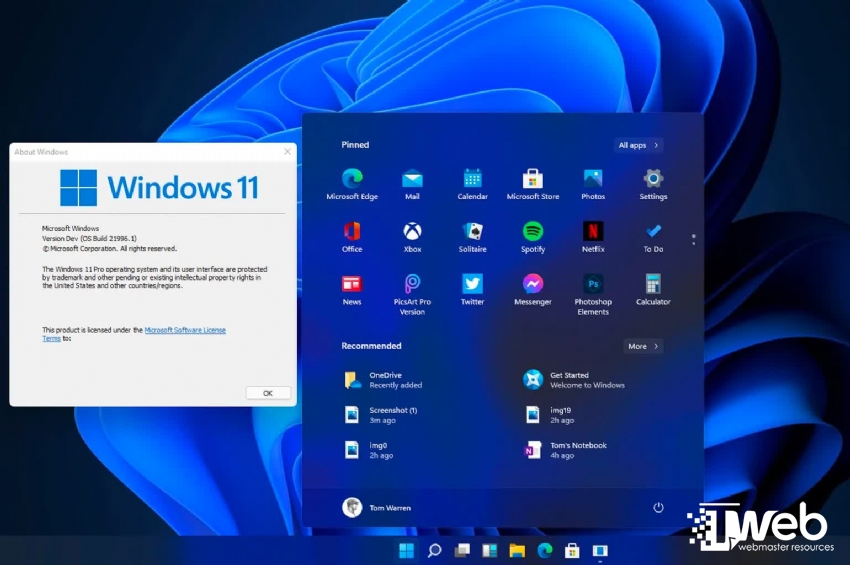Open recommended file img0
Viewport: 850px width, 565px height.
pyautogui.click(x=369, y=450)
